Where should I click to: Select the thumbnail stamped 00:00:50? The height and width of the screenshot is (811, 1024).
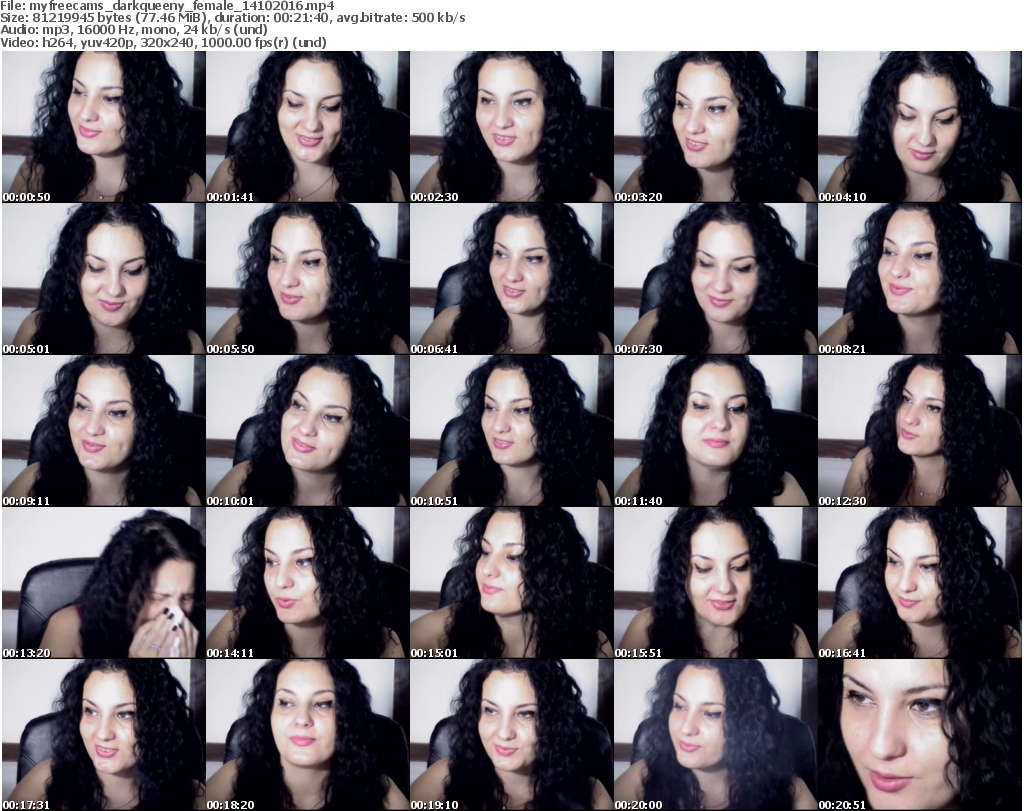pos(103,127)
